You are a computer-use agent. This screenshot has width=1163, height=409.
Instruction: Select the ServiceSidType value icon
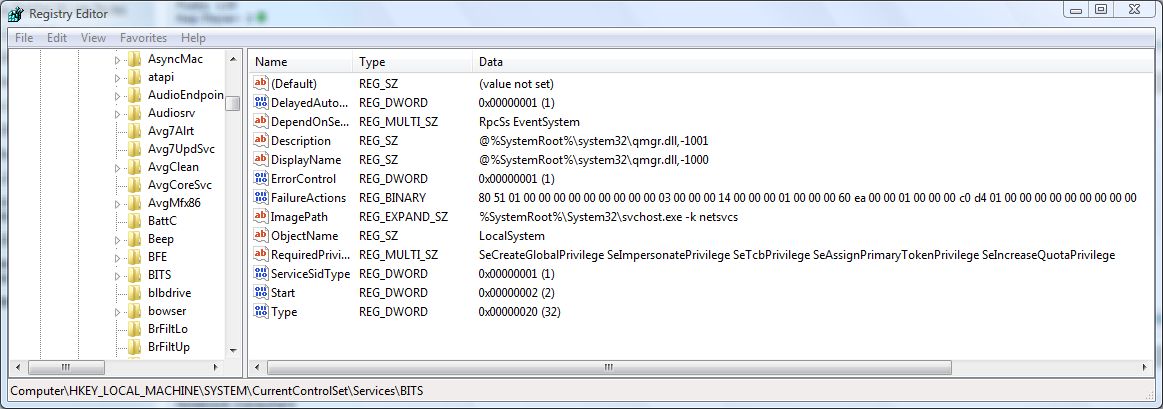260,273
